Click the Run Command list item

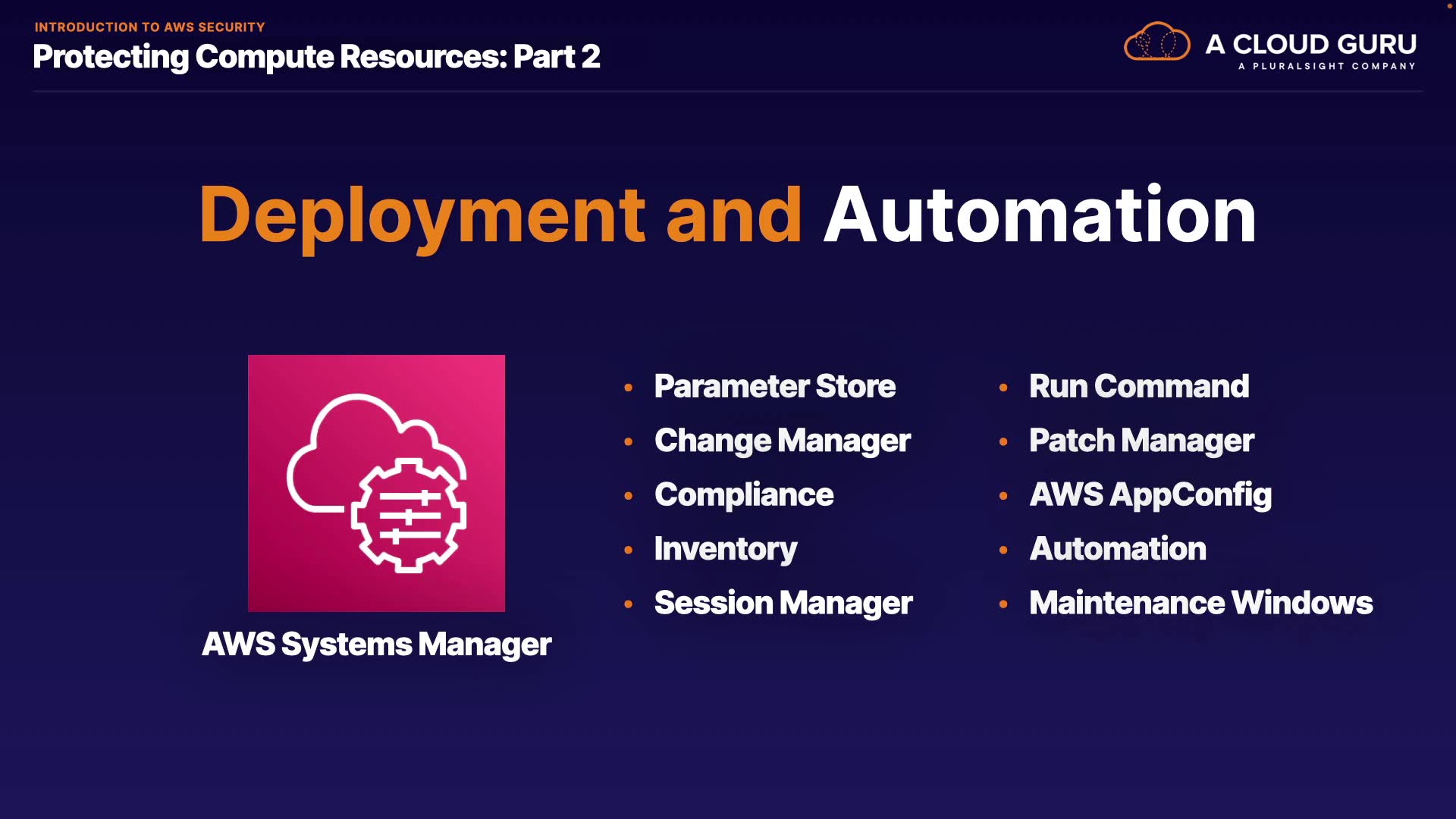pyautogui.click(x=1138, y=387)
